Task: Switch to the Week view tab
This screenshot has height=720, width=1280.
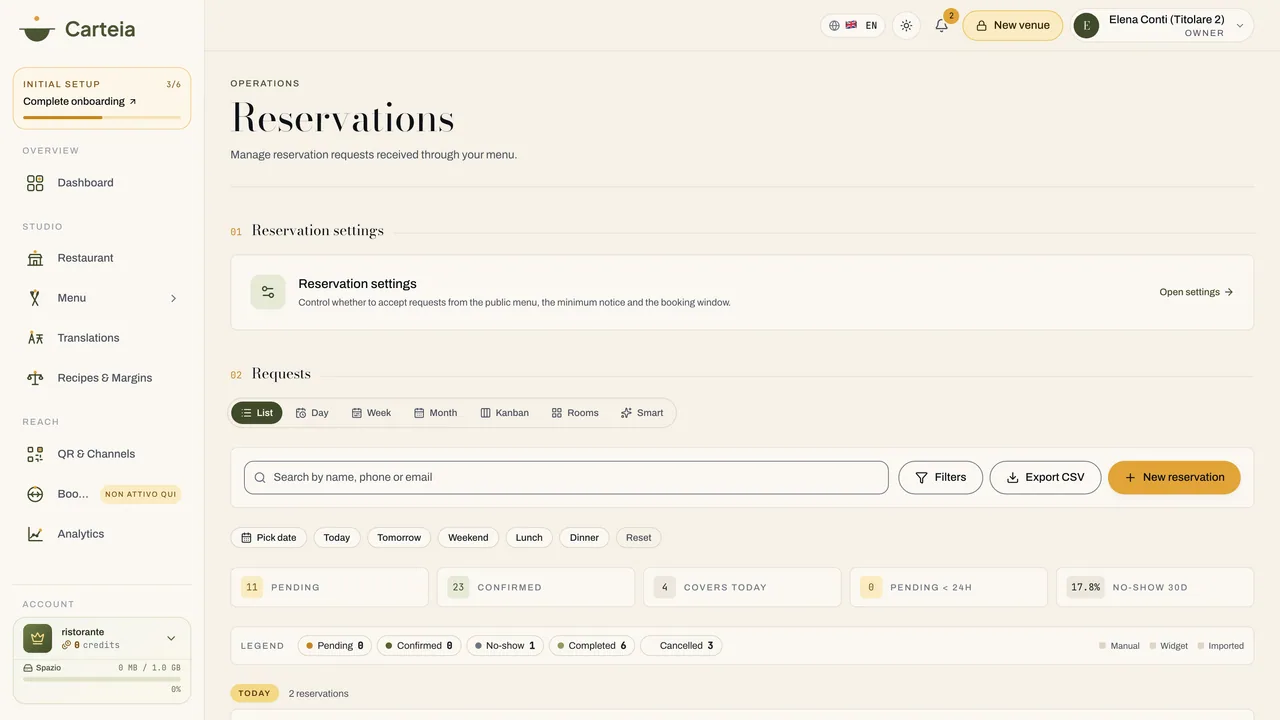Action: (x=371, y=413)
